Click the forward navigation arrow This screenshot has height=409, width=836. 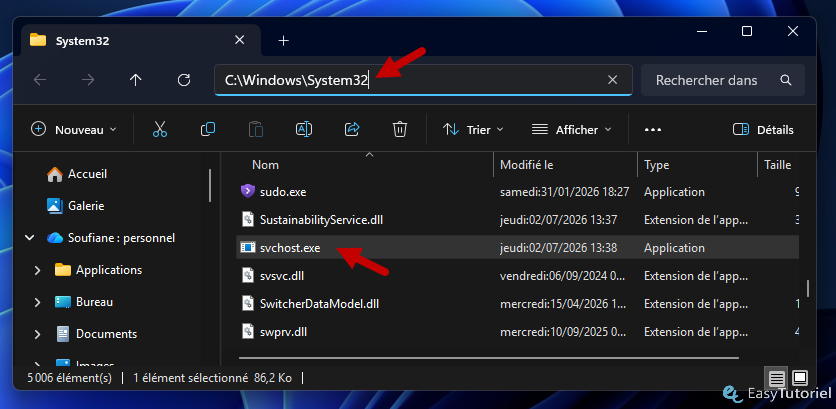(88, 80)
